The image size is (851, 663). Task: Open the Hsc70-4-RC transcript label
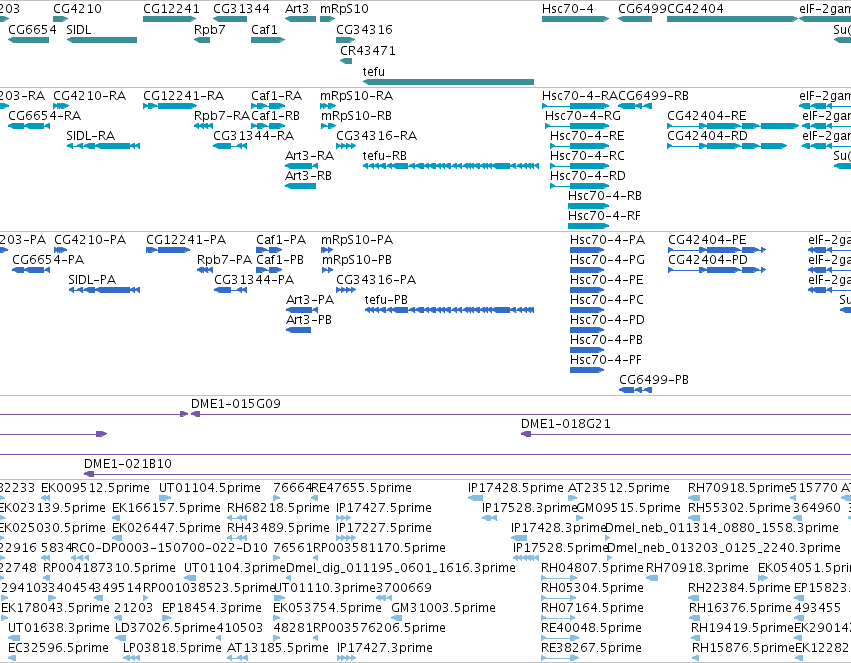tap(587, 156)
